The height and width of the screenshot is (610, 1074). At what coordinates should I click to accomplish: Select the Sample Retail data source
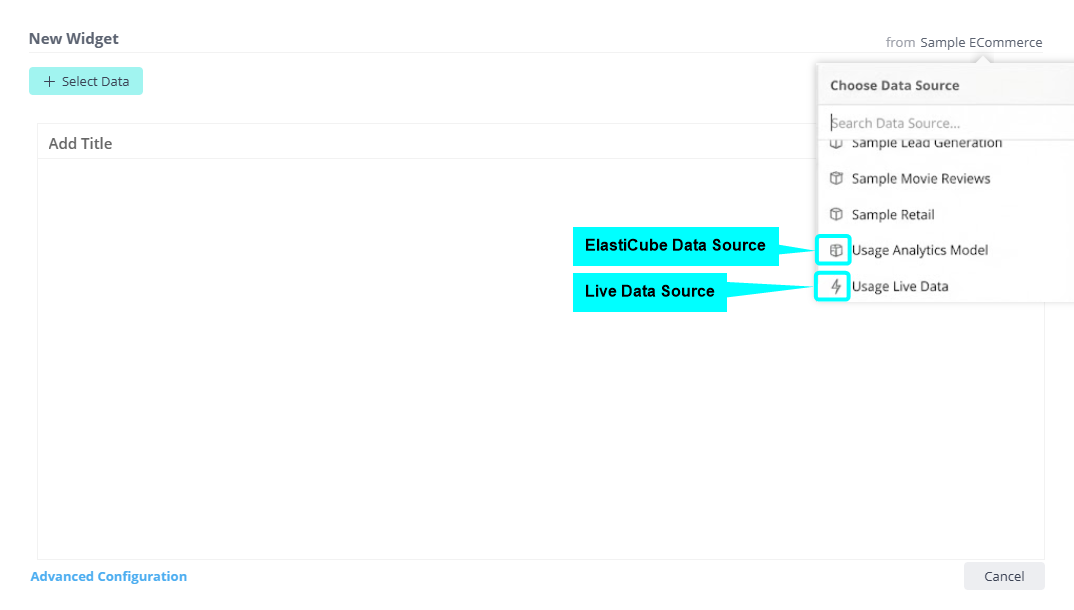click(x=892, y=214)
